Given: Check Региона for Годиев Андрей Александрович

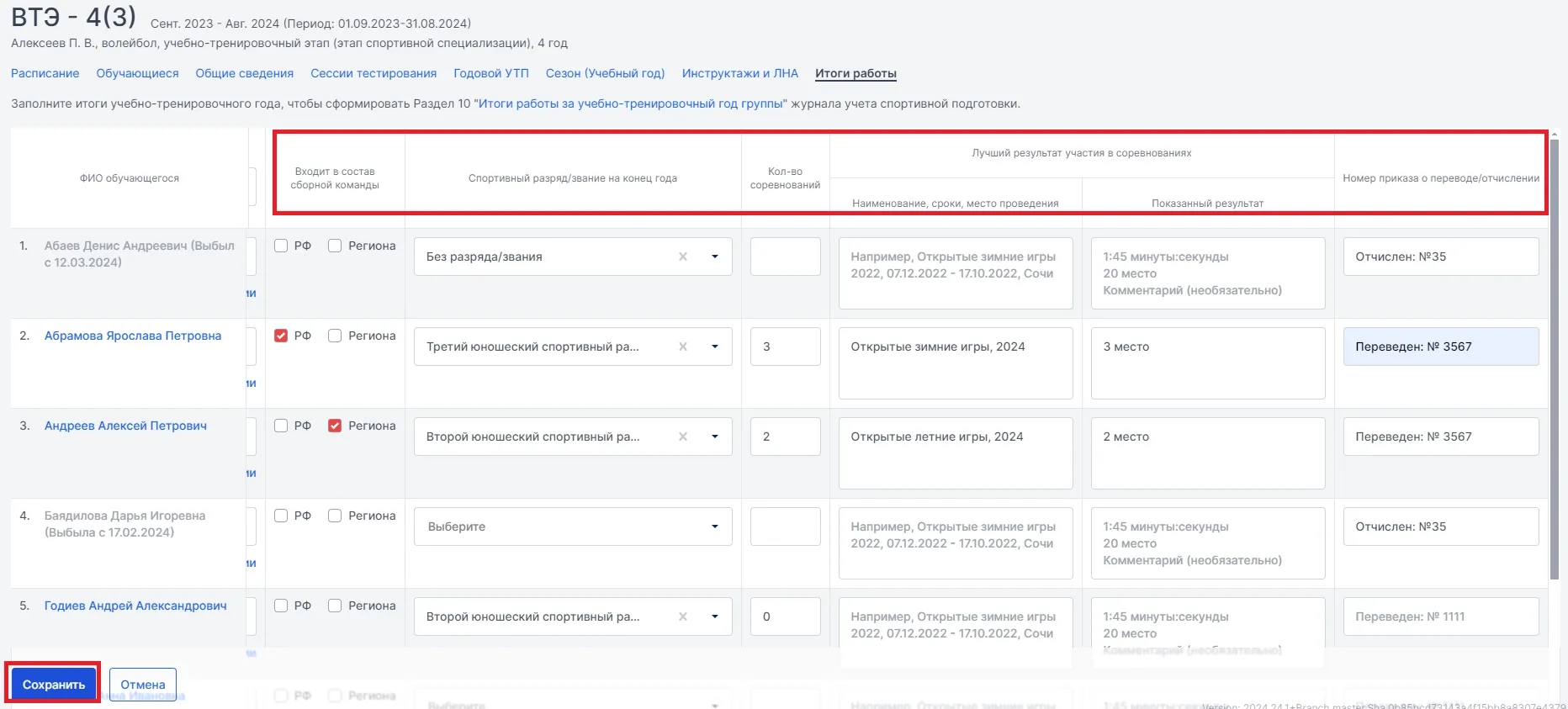Looking at the screenshot, I should pos(335,606).
